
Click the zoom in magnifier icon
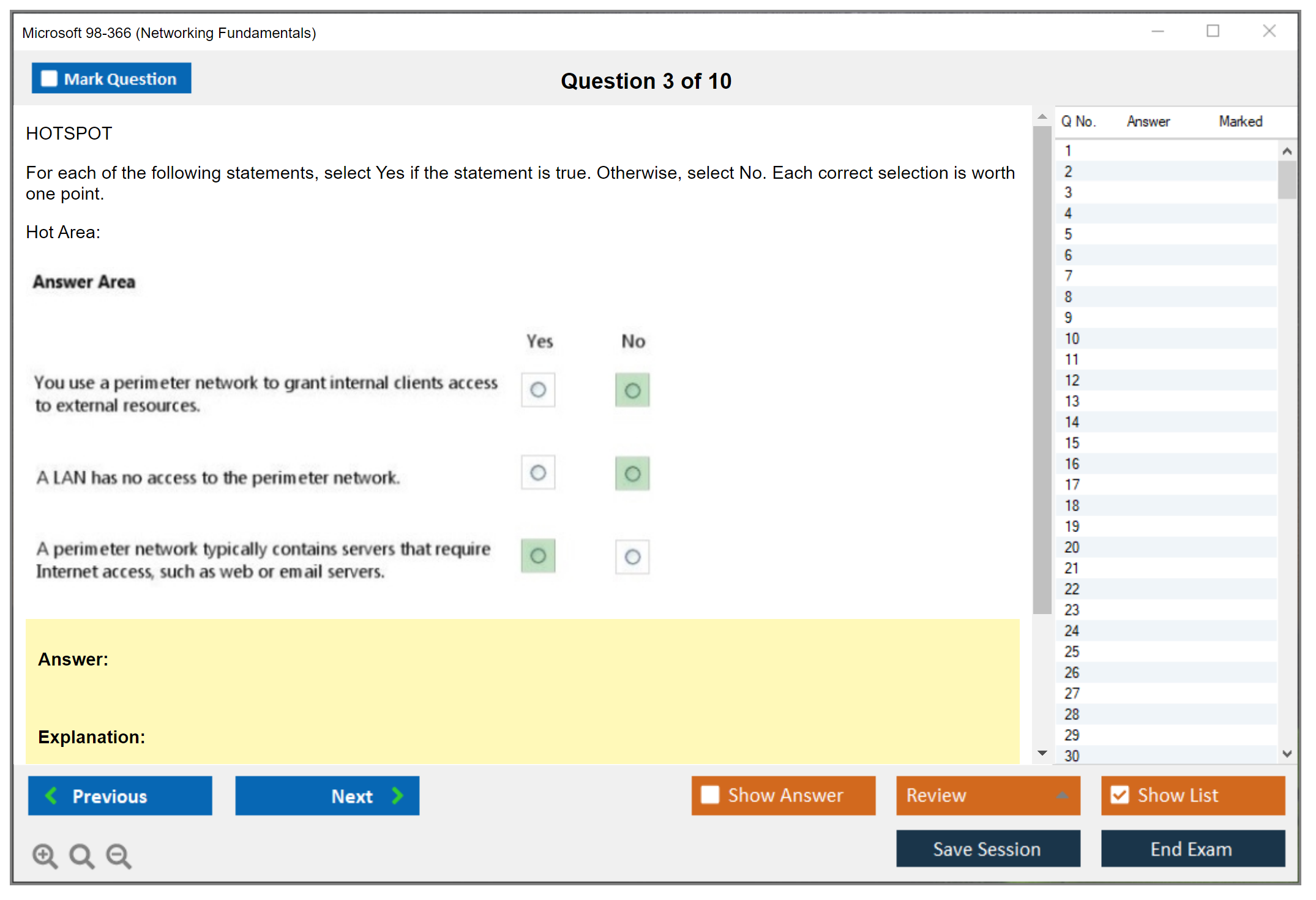pyautogui.click(x=44, y=855)
